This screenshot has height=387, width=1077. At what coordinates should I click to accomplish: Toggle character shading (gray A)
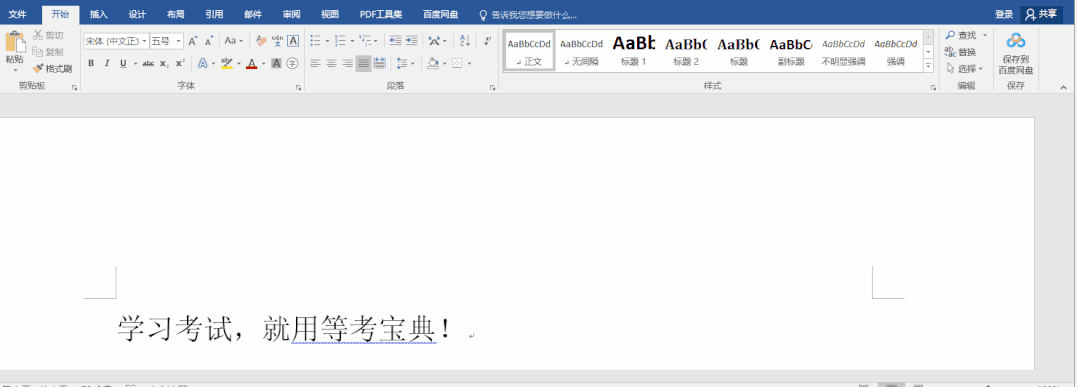click(x=276, y=63)
